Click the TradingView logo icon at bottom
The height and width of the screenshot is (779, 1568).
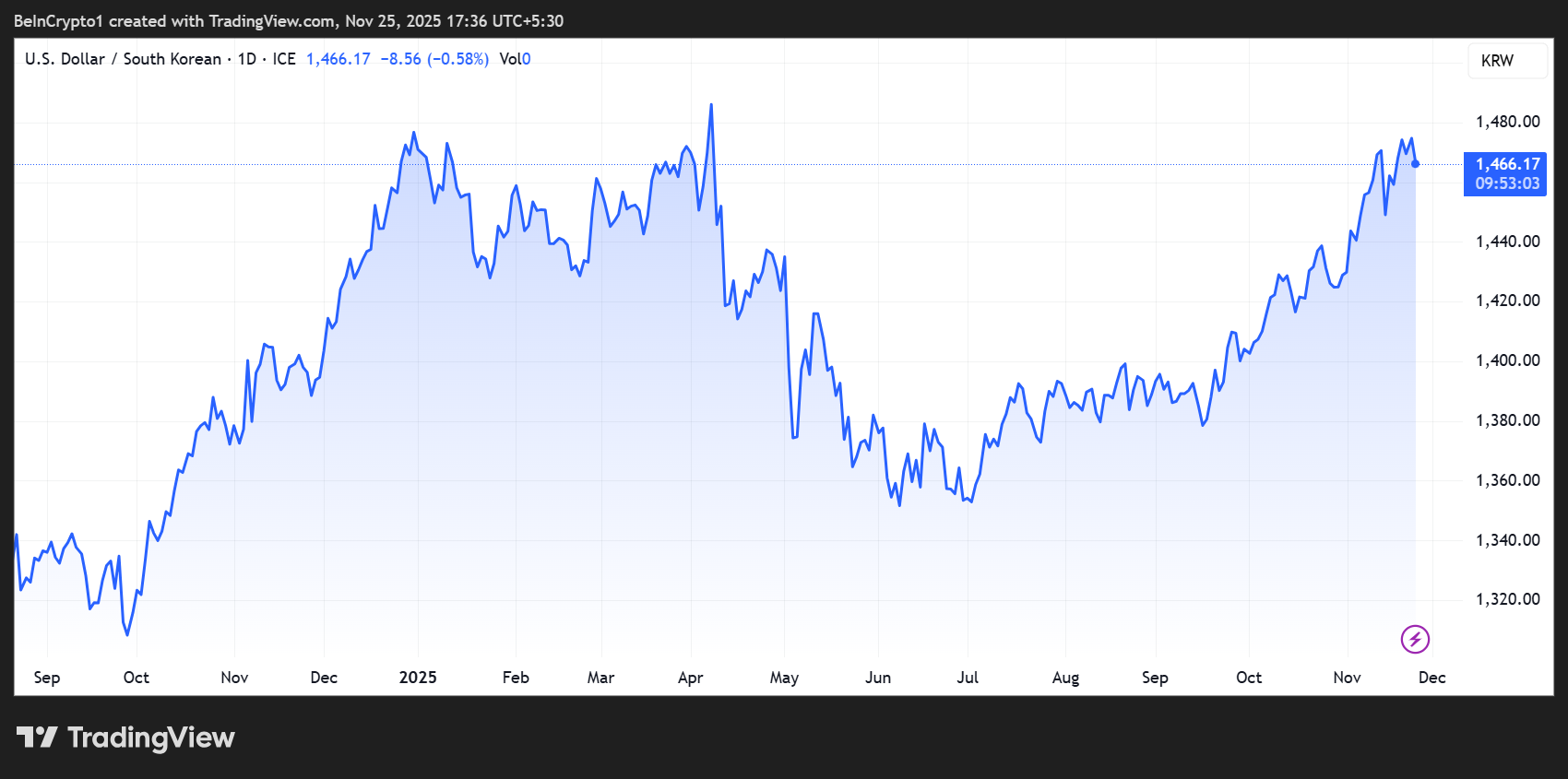(x=37, y=738)
